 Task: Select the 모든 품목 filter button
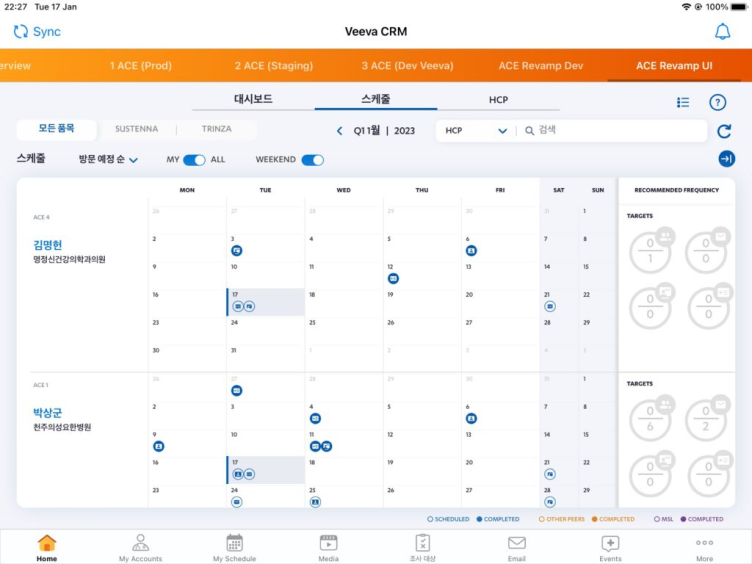[x=56, y=130]
